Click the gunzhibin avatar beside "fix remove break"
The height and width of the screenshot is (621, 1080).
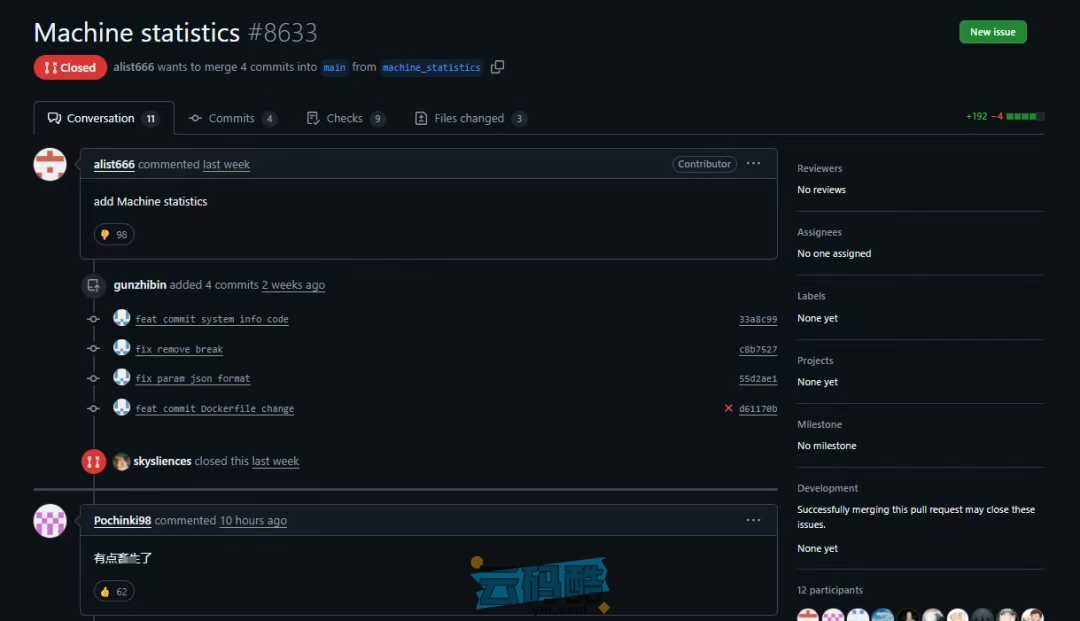121,348
